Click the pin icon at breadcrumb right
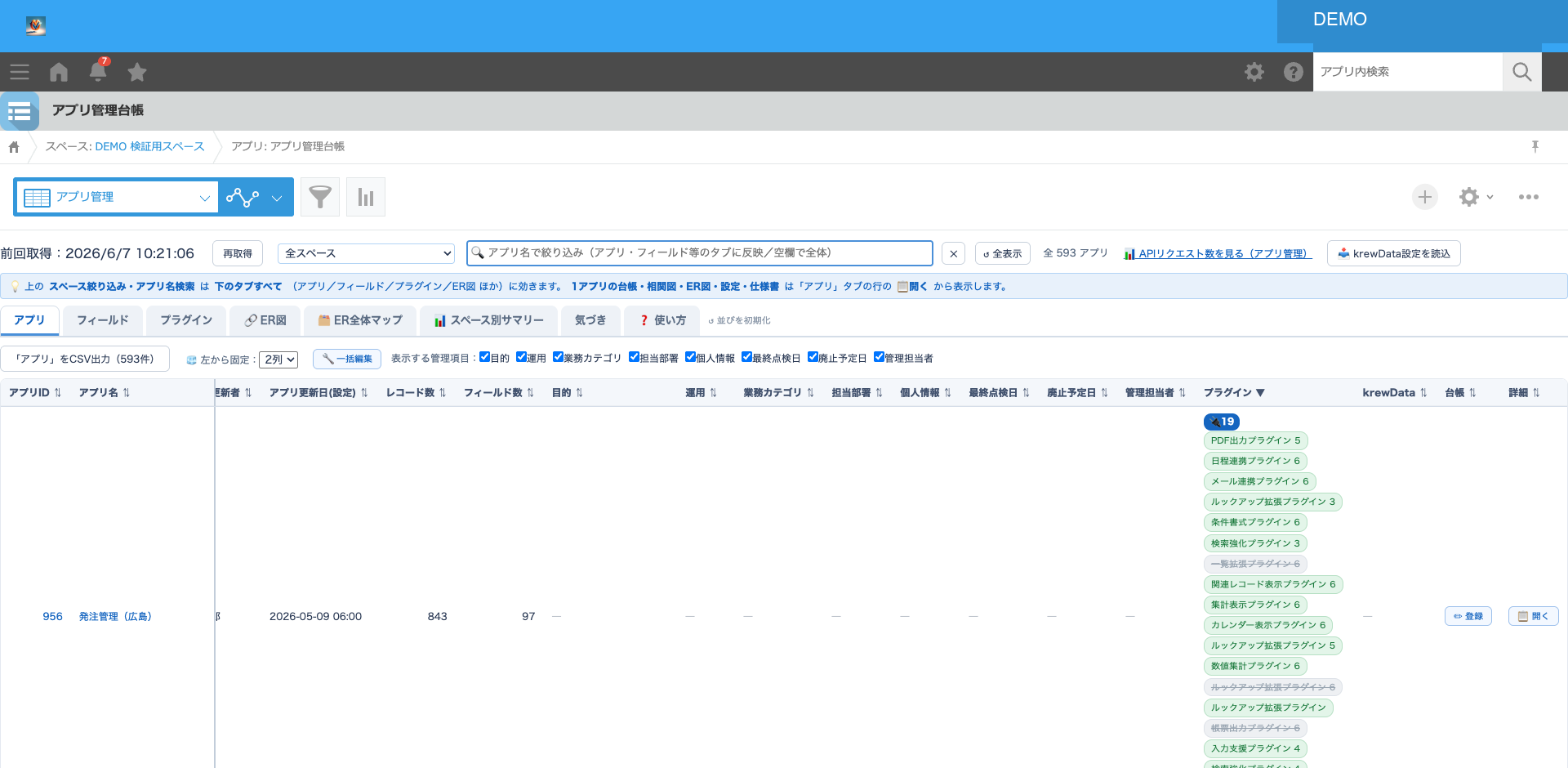 point(1535,146)
